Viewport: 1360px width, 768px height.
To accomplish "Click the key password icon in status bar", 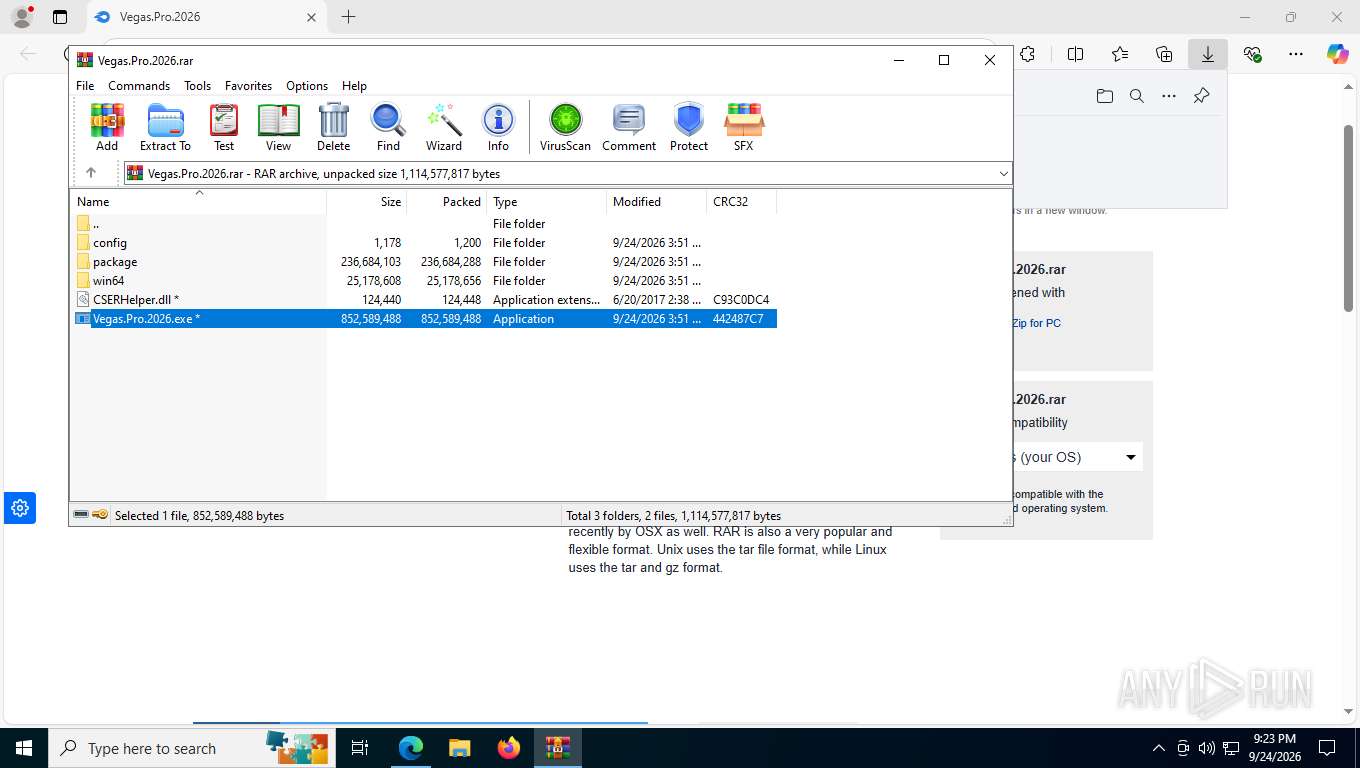I will click(100, 515).
